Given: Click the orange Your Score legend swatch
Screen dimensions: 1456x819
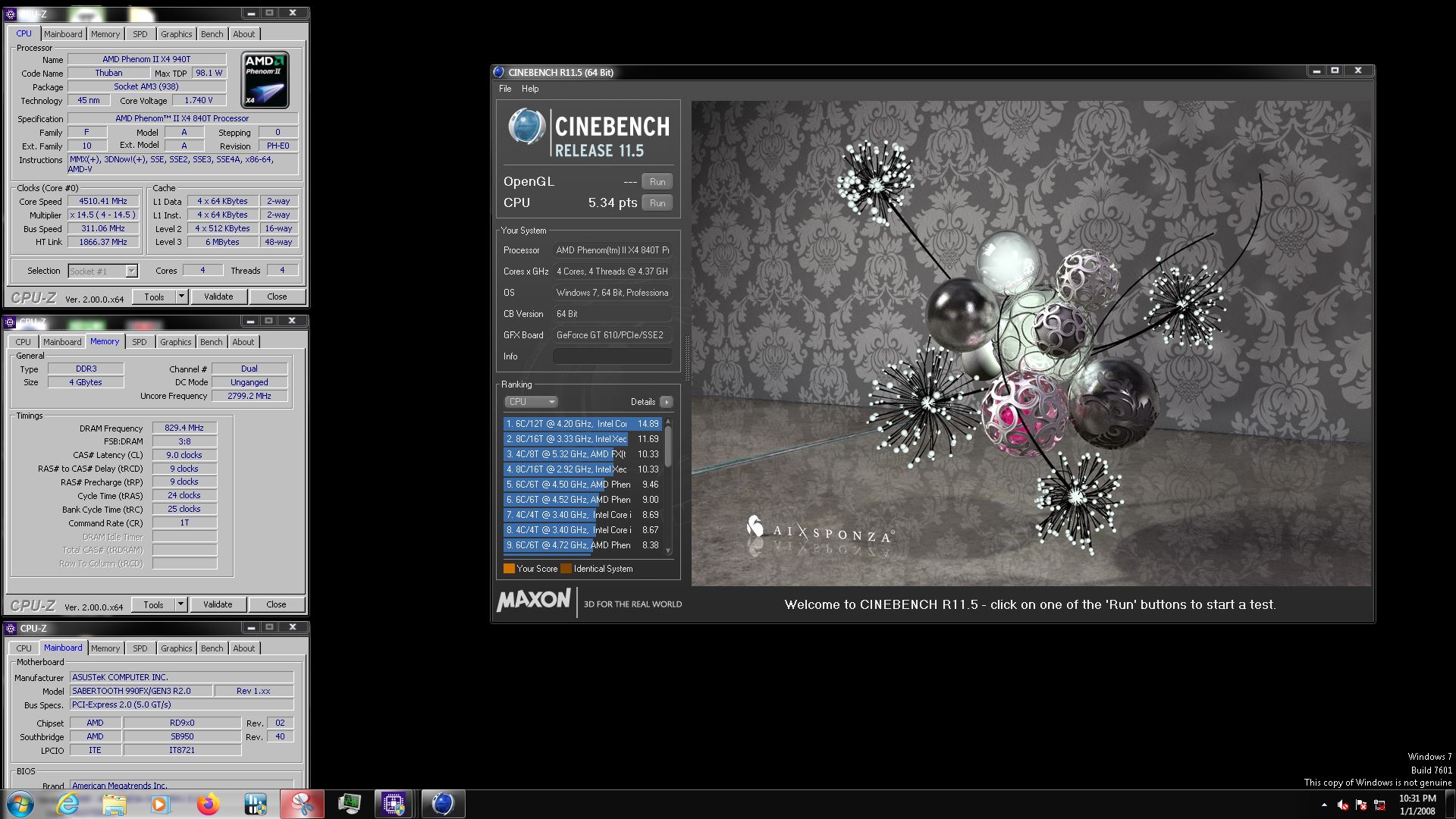Looking at the screenshot, I should (509, 569).
